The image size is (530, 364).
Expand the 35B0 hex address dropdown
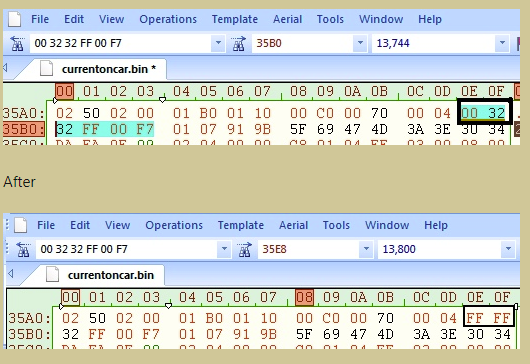coord(360,43)
